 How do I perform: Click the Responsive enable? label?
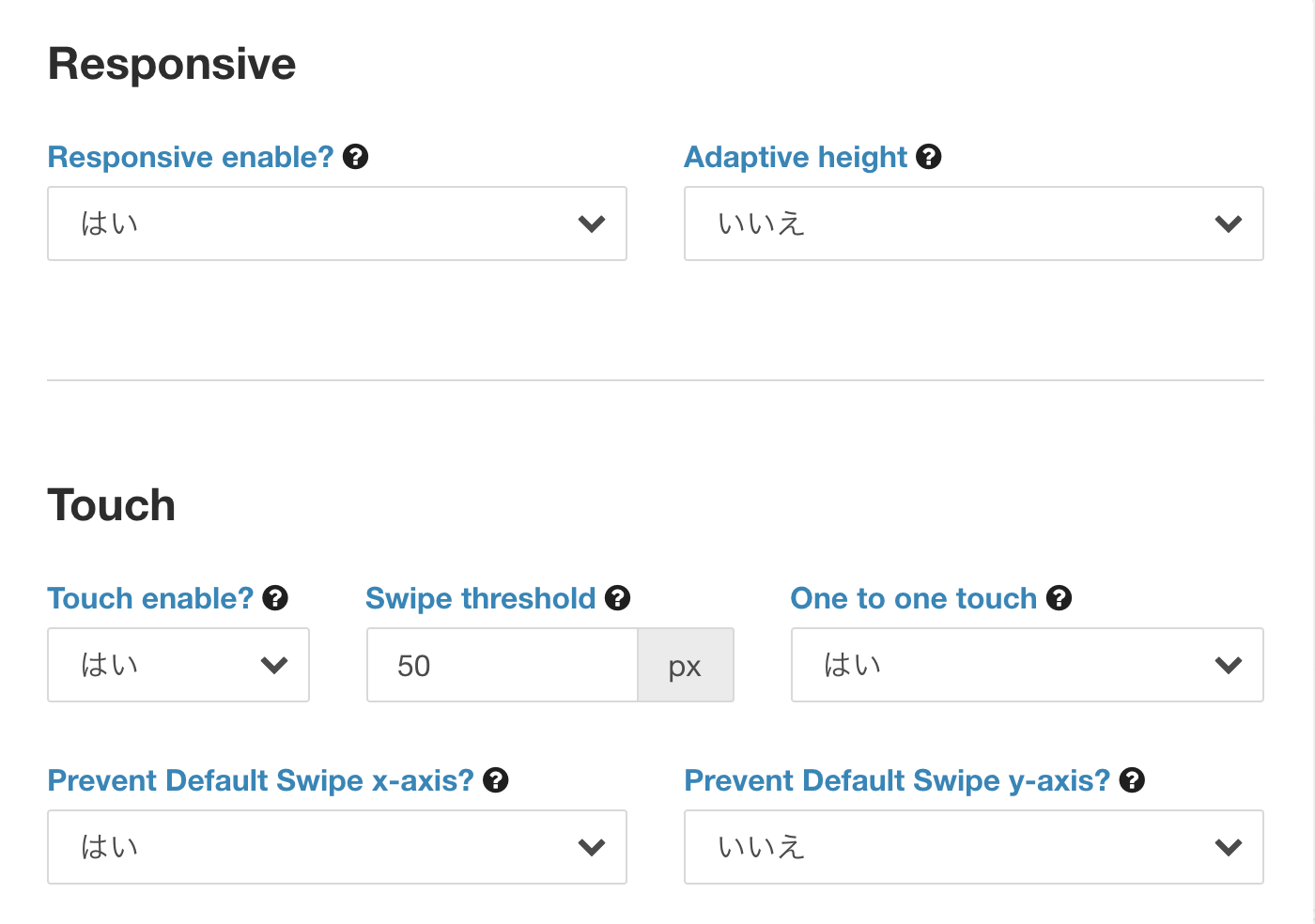pyautogui.click(x=191, y=157)
